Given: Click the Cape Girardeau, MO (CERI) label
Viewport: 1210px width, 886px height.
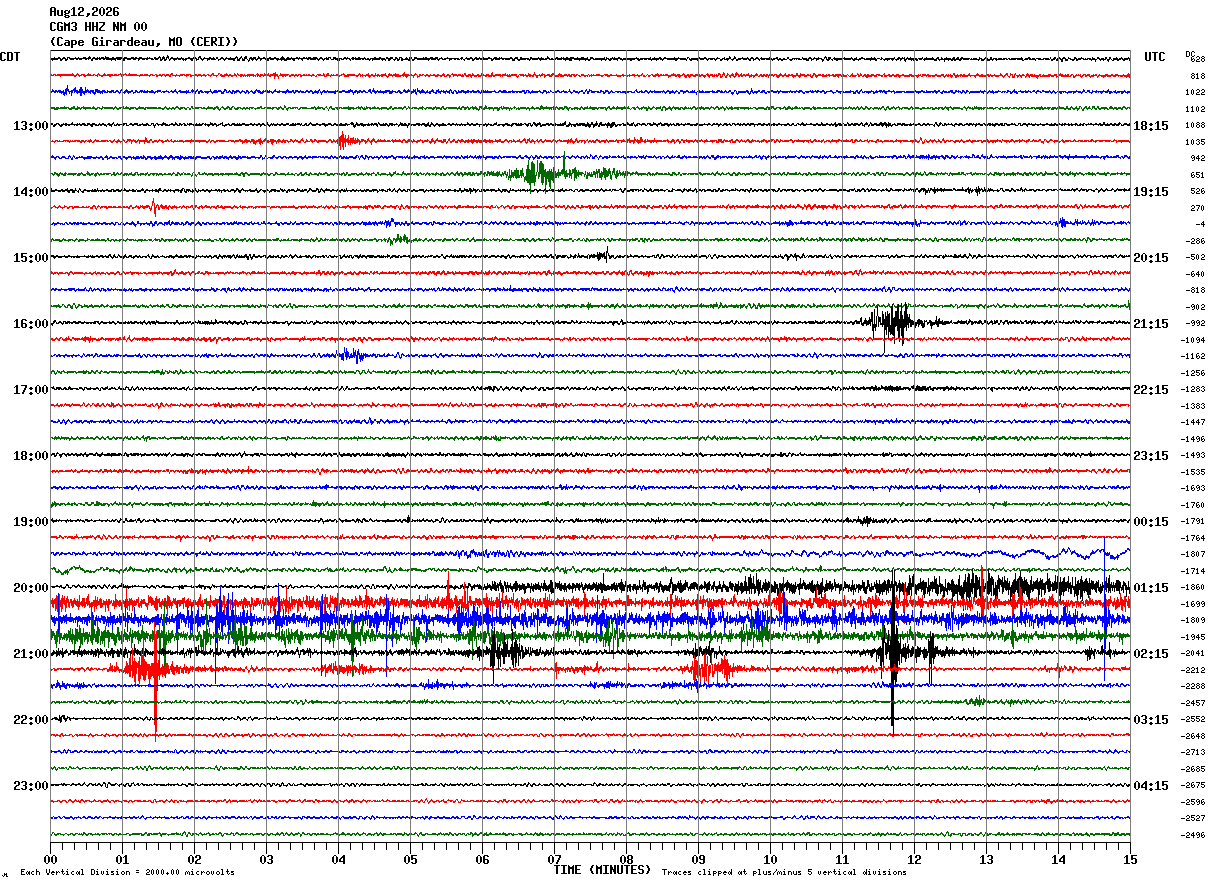Looking at the screenshot, I should pyautogui.click(x=144, y=42).
